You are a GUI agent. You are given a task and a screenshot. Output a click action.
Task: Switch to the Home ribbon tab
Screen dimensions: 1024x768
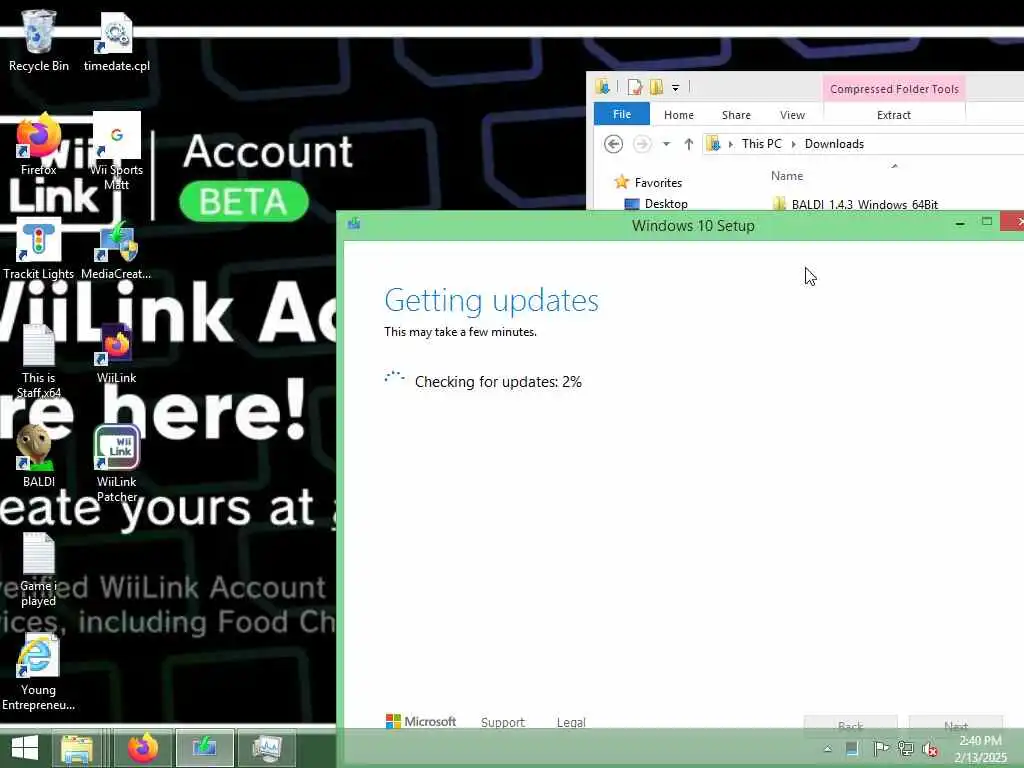679,115
